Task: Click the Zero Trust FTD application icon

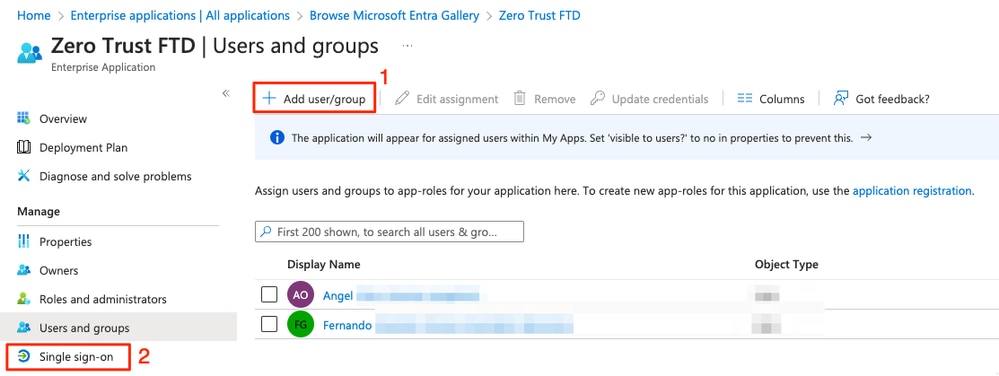Action: (x=30, y=52)
